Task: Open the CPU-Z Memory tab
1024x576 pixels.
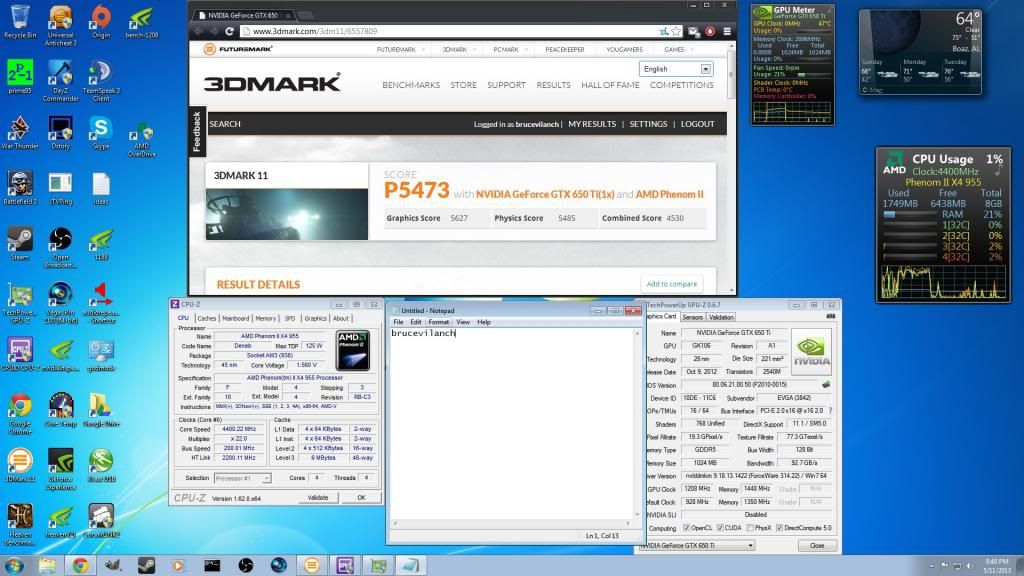Action: [266, 319]
